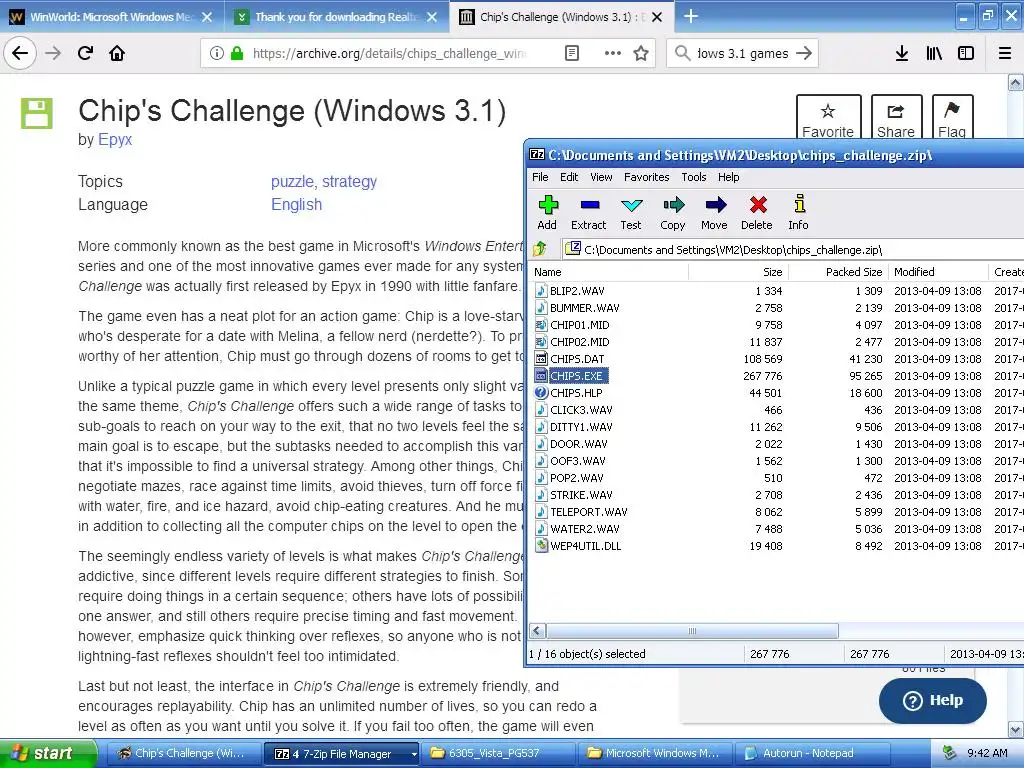Reload the current Firefox page
Screen dimensions: 1024x768
86,54
